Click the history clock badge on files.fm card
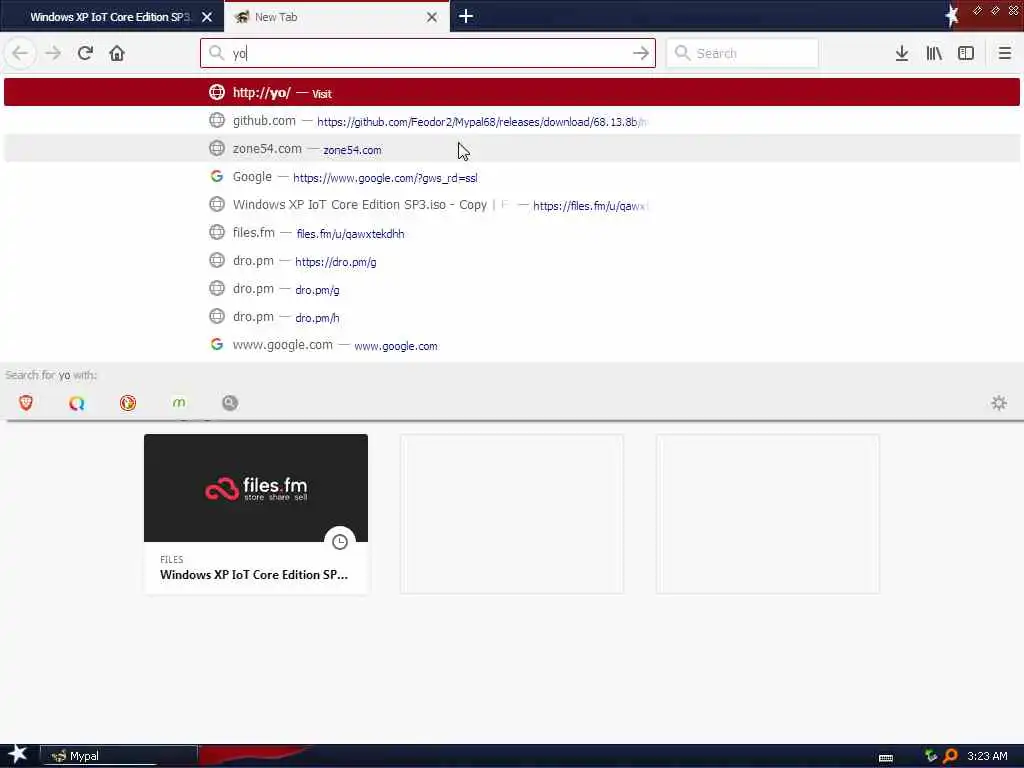 coord(340,541)
